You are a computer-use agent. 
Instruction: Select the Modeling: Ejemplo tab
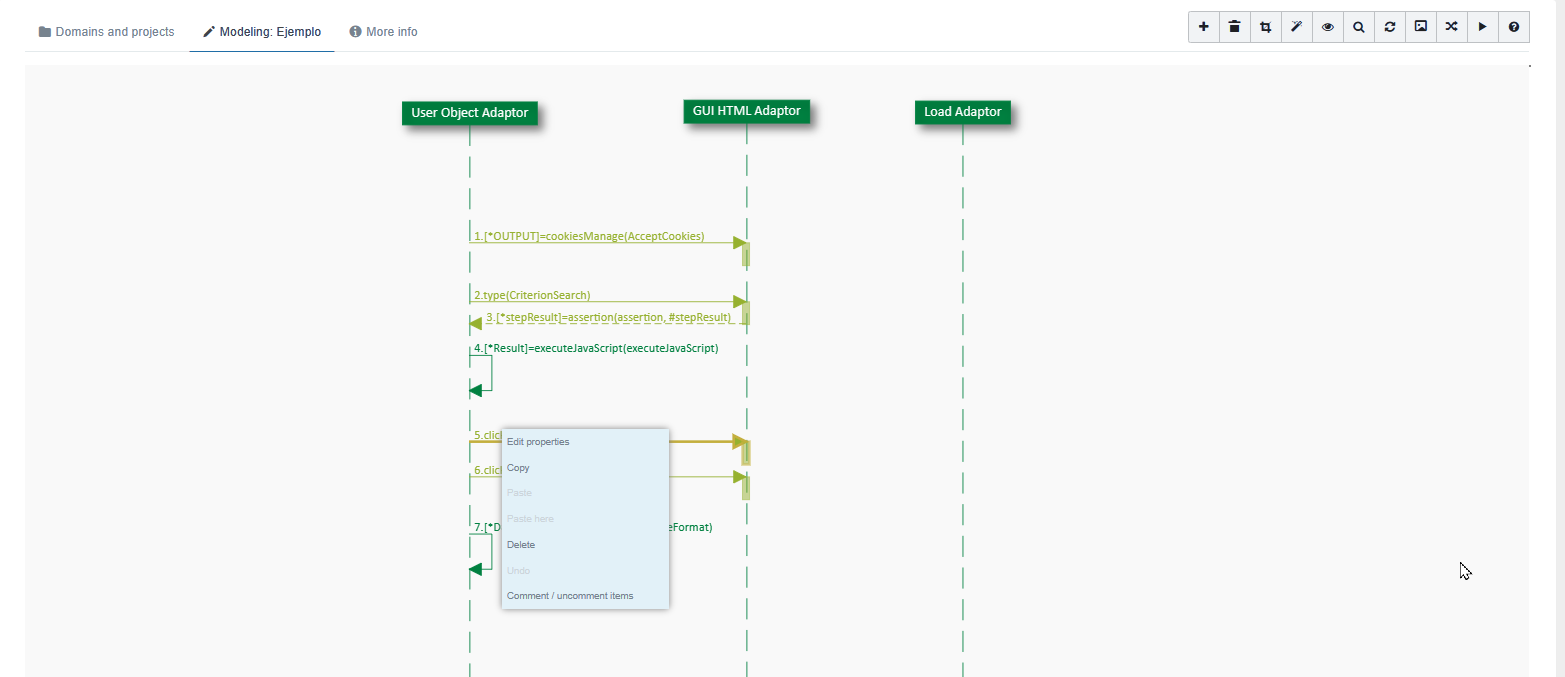coord(261,32)
